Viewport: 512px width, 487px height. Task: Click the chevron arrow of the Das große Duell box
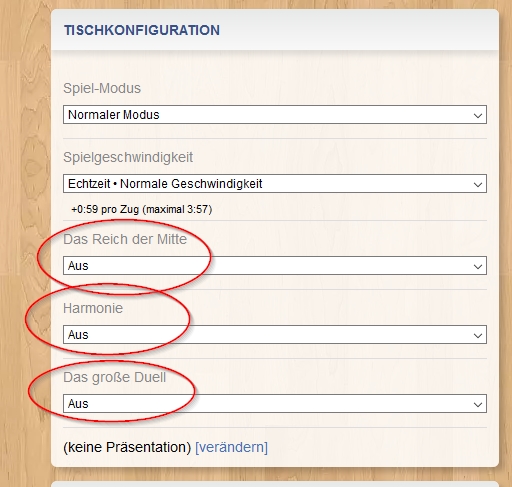[x=478, y=405]
